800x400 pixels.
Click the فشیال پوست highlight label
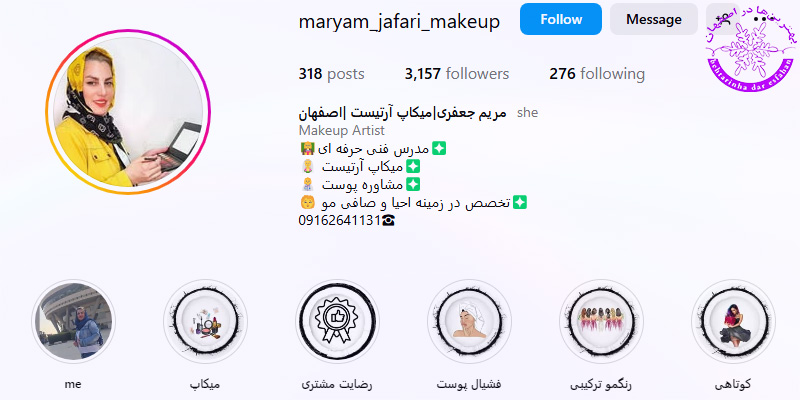469,384
